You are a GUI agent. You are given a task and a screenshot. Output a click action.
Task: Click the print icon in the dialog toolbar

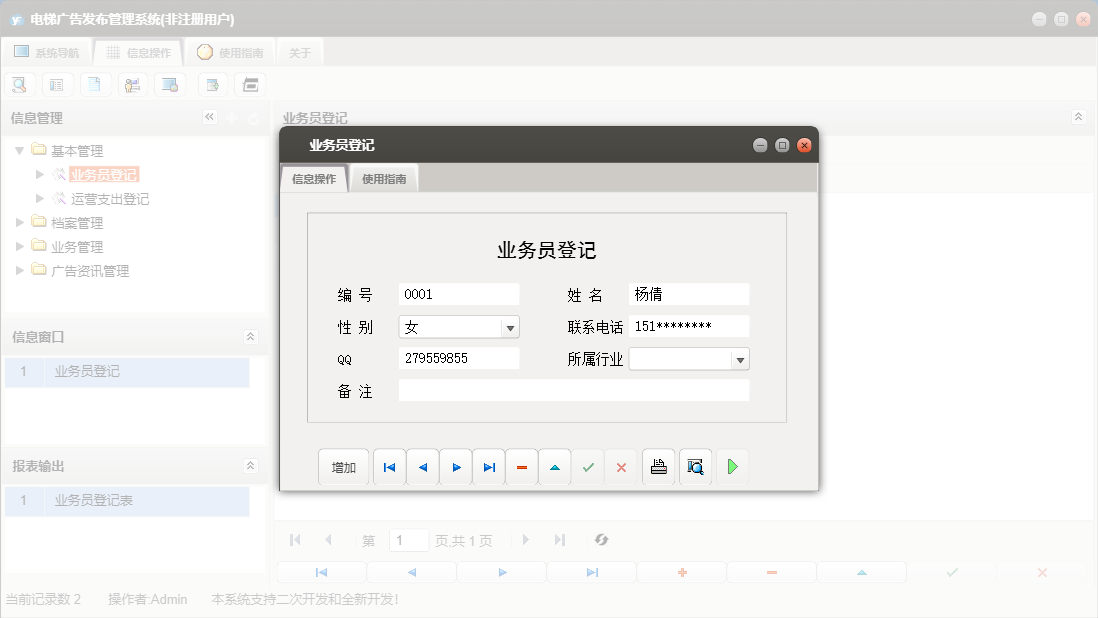(x=658, y=466)
